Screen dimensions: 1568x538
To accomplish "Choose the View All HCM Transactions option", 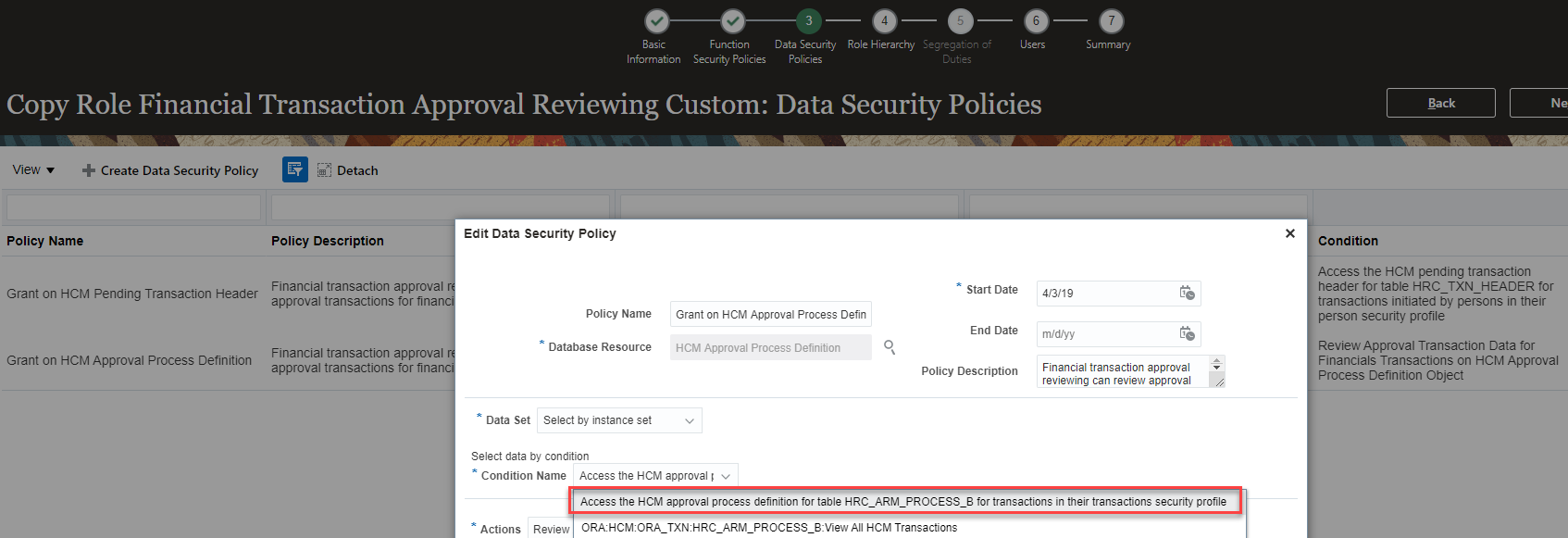I will [x=769, y=528].
